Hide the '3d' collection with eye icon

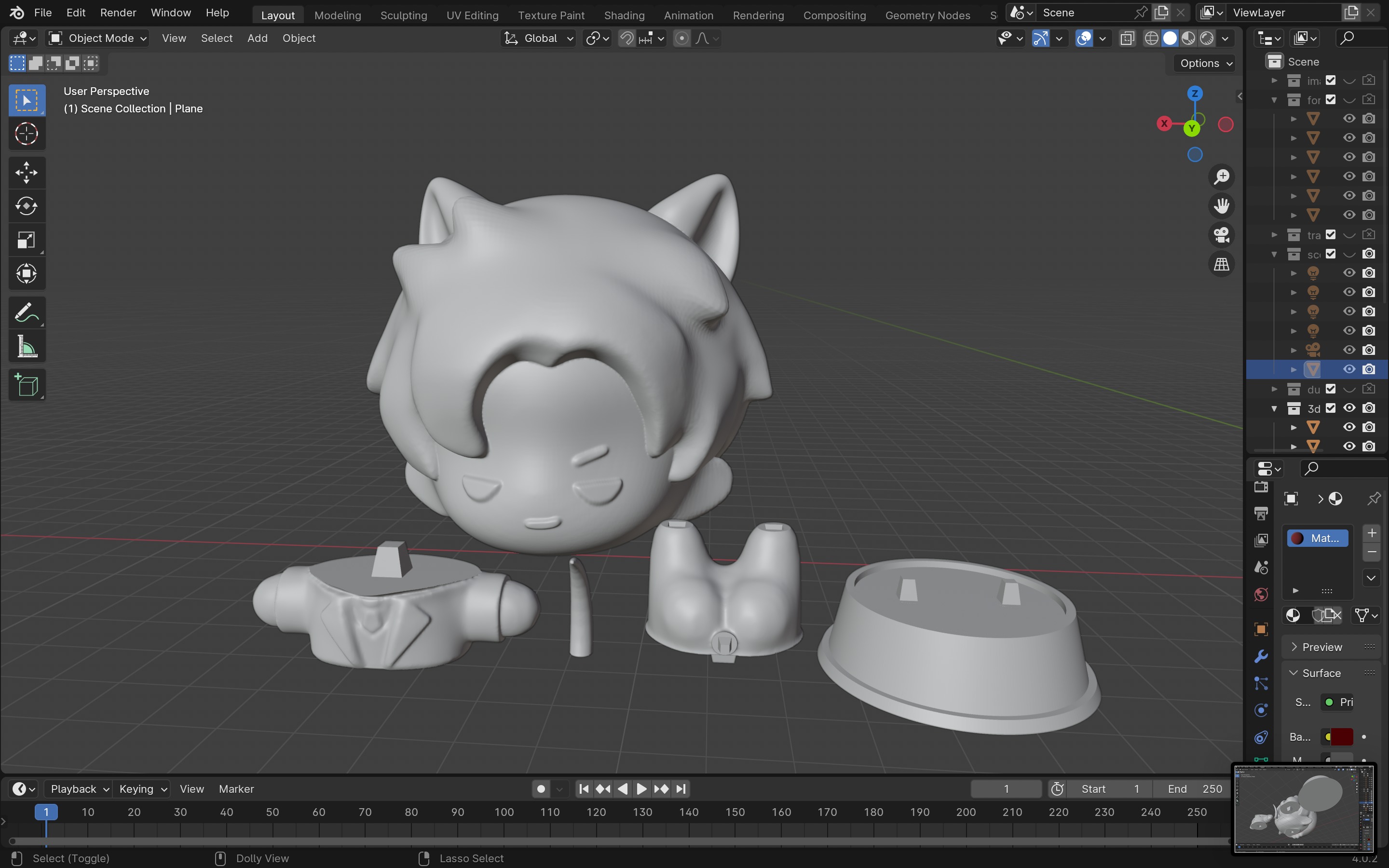1349,408
